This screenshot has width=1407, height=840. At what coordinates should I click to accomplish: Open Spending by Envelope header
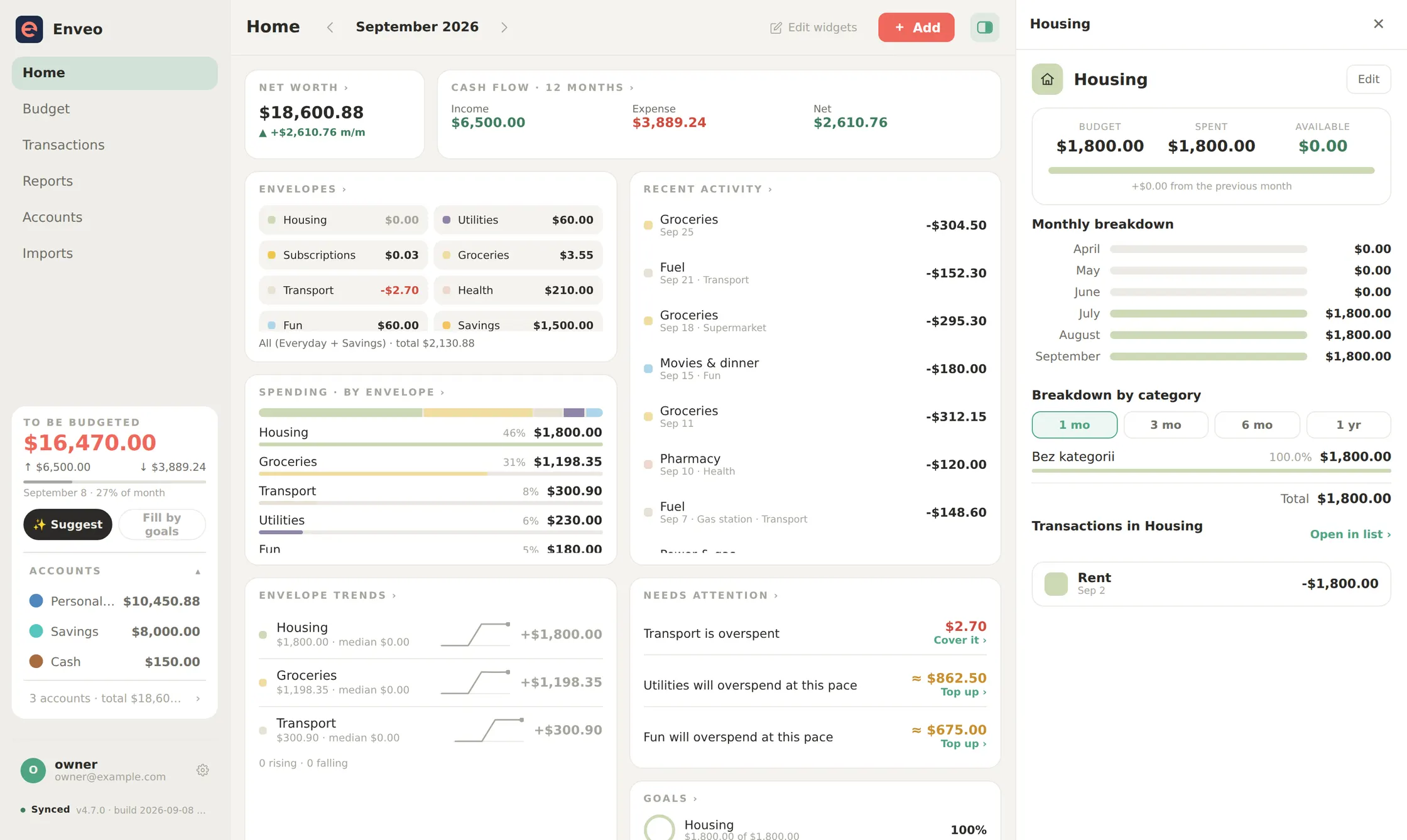click(351, 392)
